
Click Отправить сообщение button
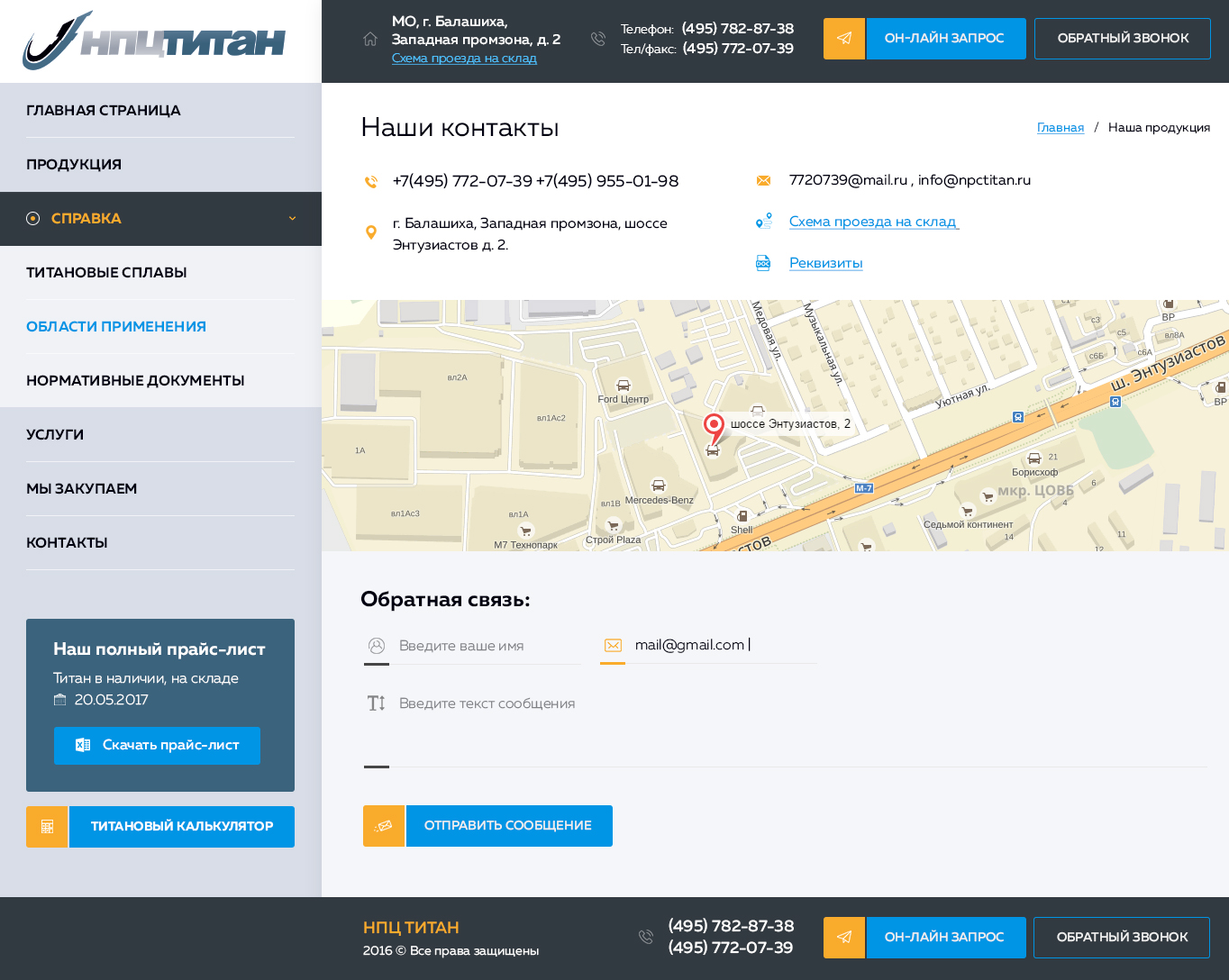coord(509,826)
